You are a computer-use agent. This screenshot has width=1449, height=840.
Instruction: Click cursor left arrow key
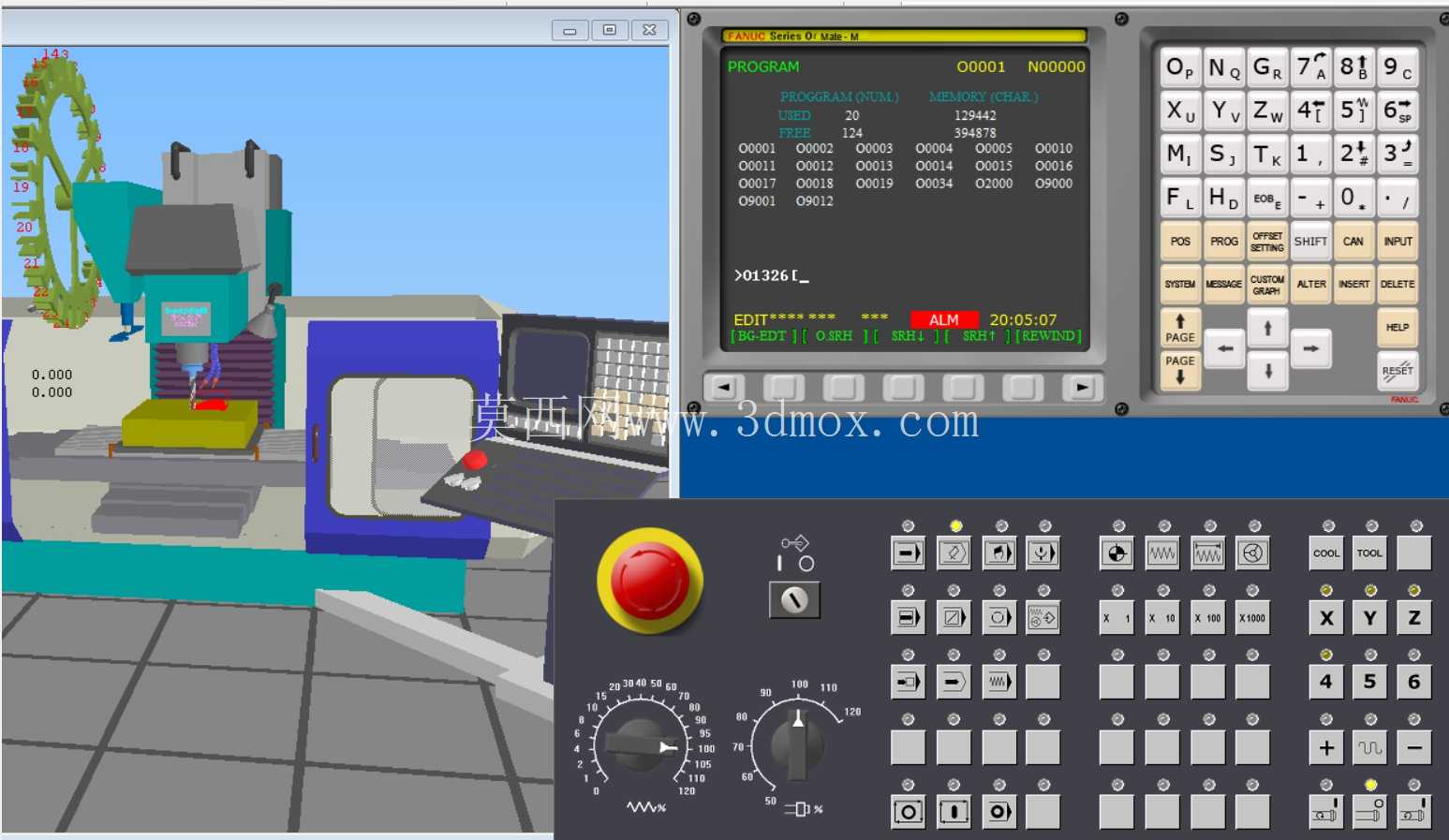pos(1224,349)
